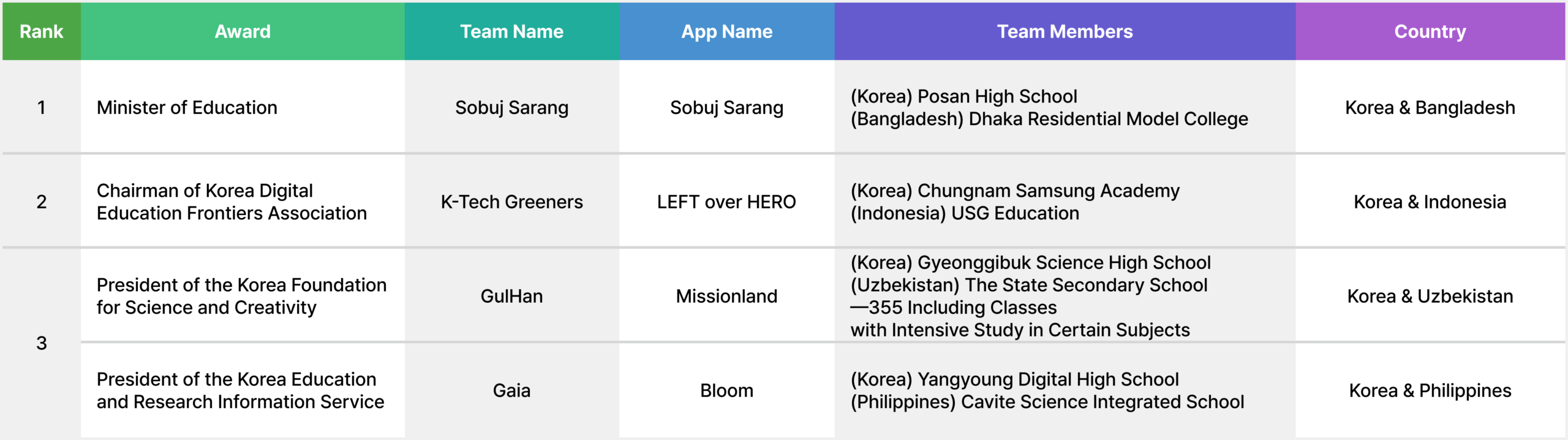Click the LEFT over HERO app name
Image resolution: width=1568 pixels, height=440 pixels.
(727, 202)
